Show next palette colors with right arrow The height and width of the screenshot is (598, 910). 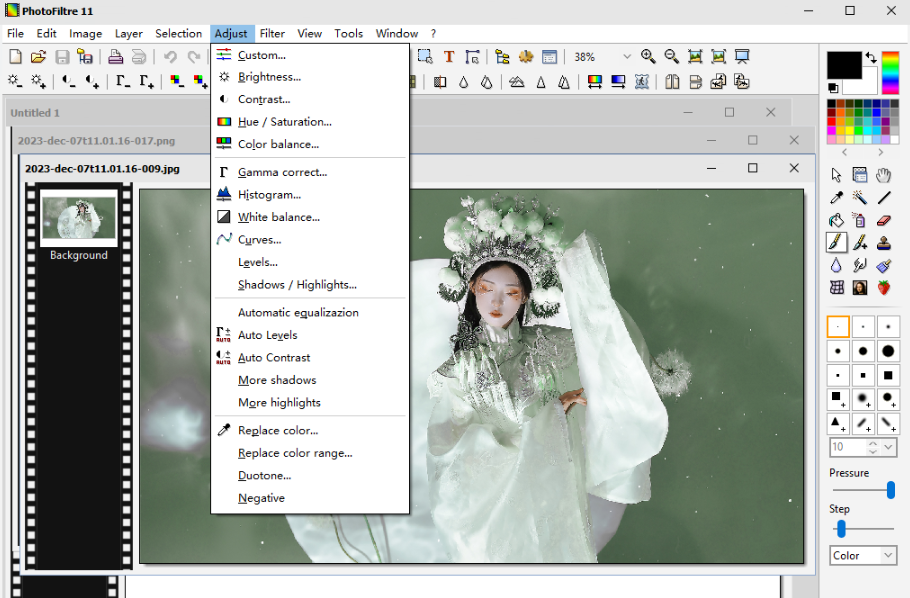tap(881, 152)
